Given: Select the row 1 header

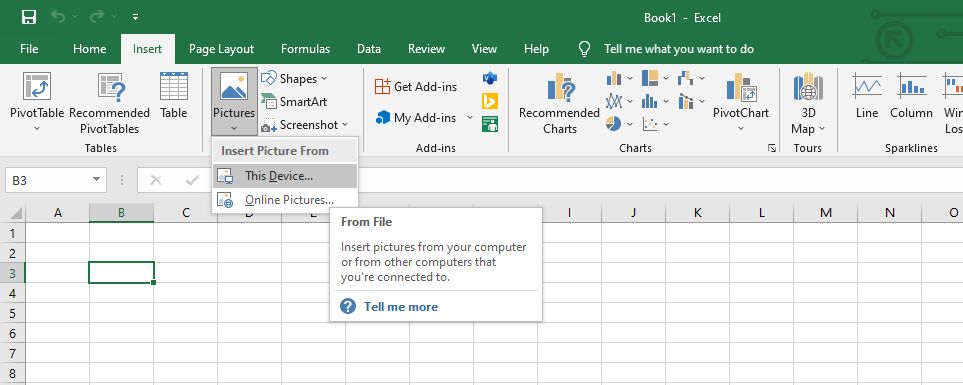Looking at the screenshot, I should 13,233.
